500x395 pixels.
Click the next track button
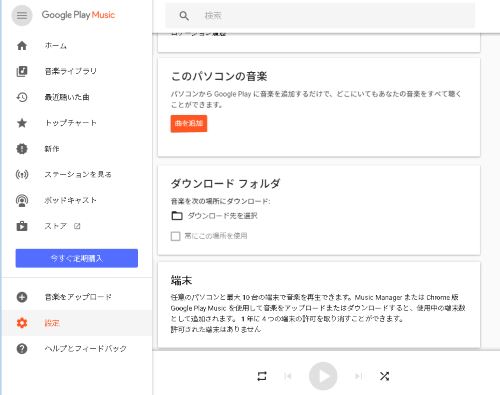(x=358, y=376)
